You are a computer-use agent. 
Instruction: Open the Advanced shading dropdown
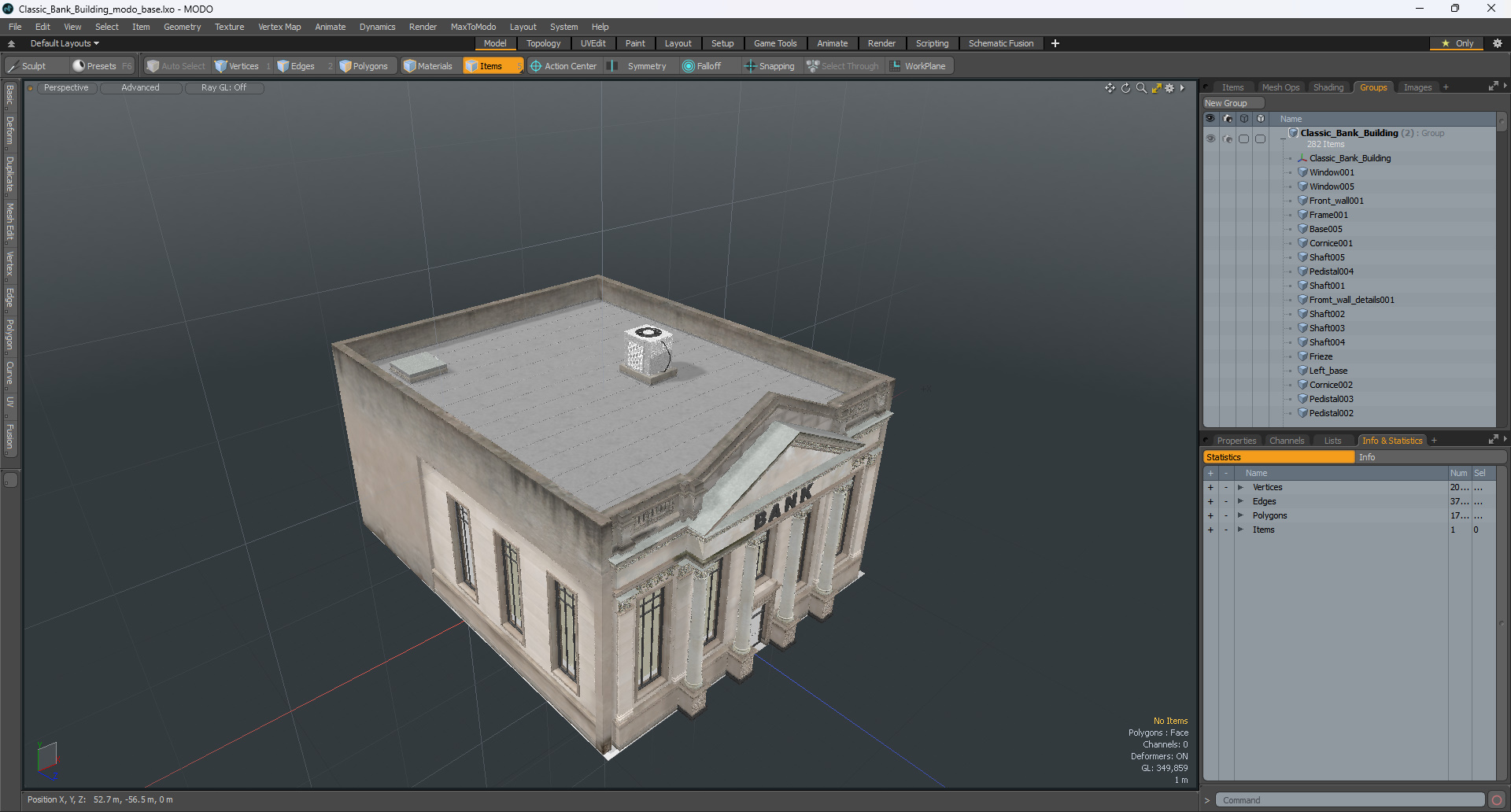[x=140, y=88]
